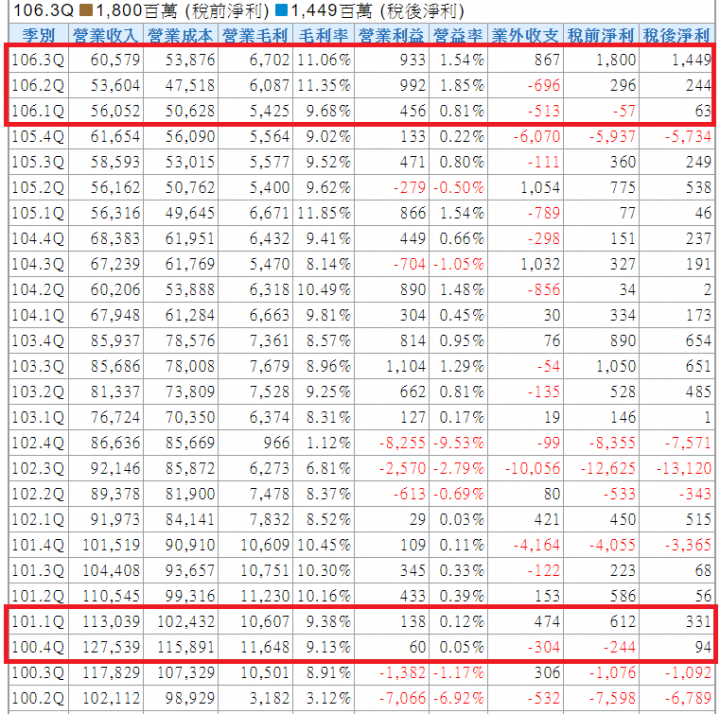Select the 102.1Q quarter cell

coord(39,519)
